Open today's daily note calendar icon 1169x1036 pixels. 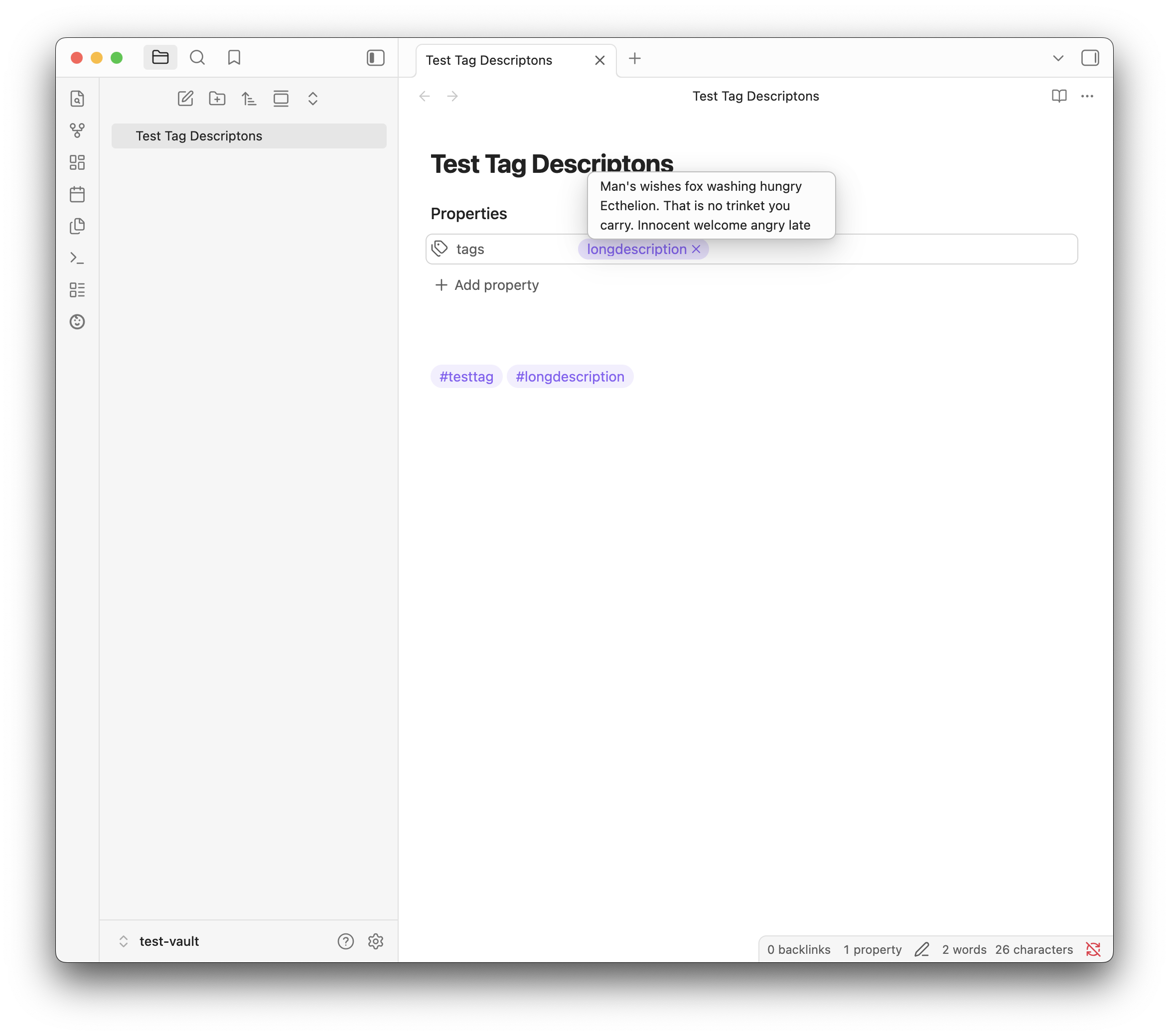click(x=77, y=194)
